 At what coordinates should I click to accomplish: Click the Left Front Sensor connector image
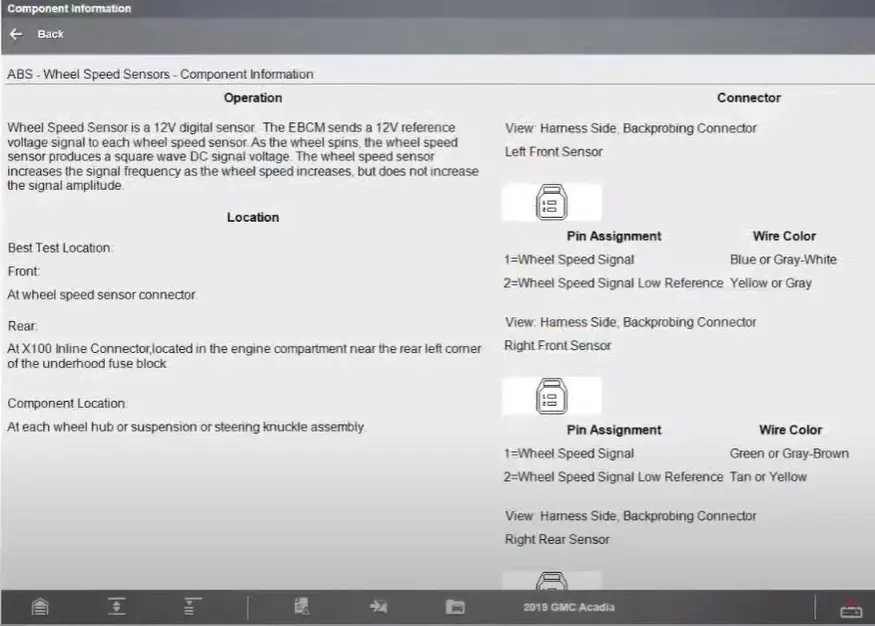(551, 202)
